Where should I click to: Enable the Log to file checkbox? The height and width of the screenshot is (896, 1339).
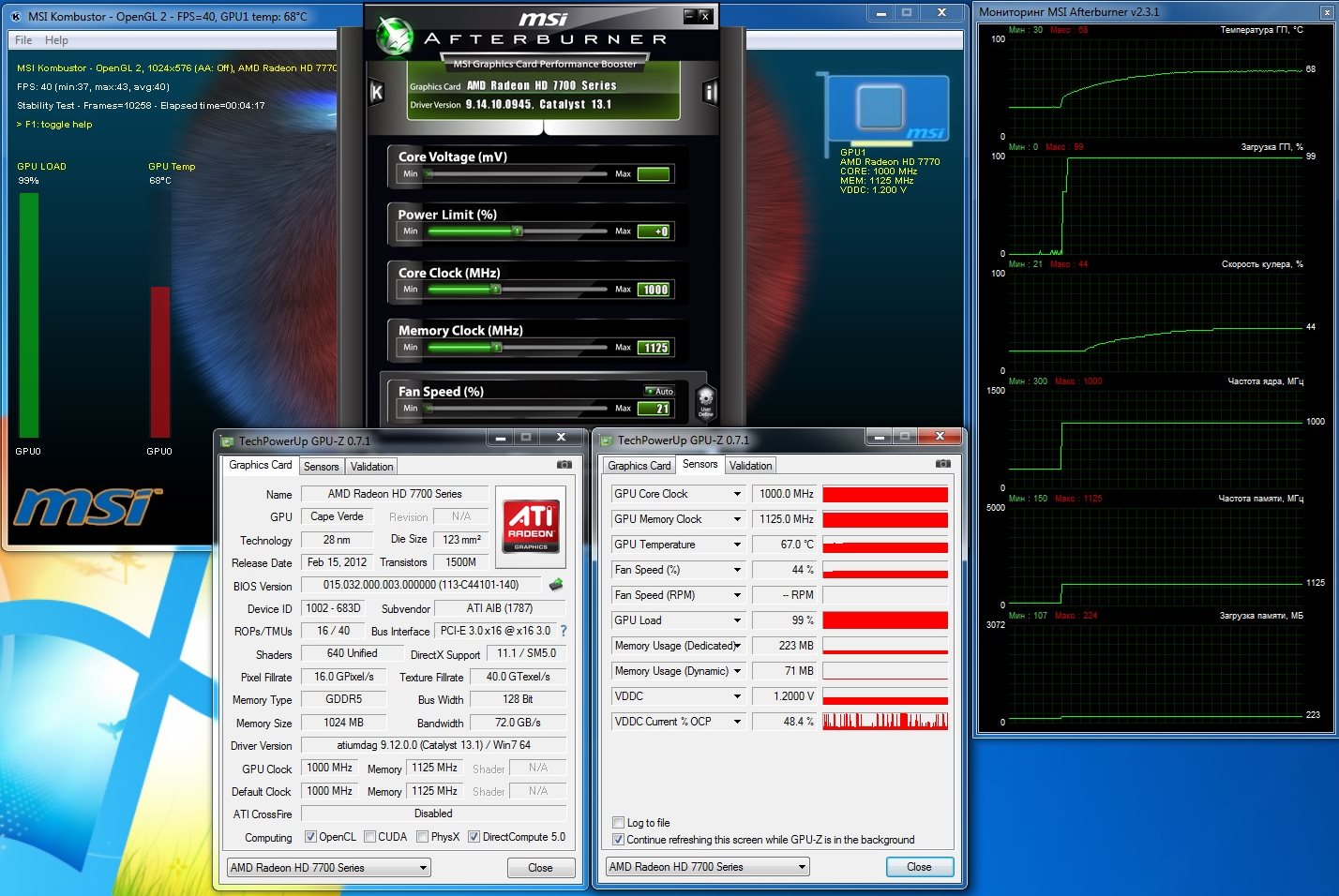[x=618, y=823]
